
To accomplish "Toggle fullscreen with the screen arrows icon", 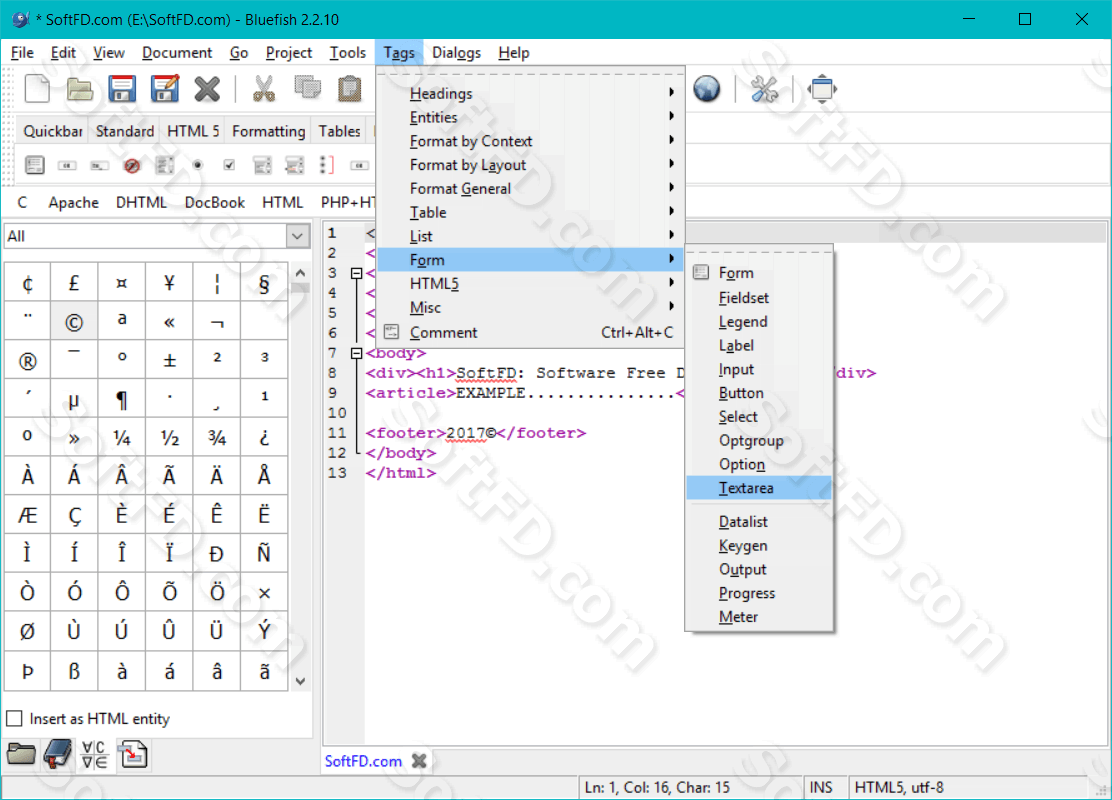I will (x=822, y=89).
